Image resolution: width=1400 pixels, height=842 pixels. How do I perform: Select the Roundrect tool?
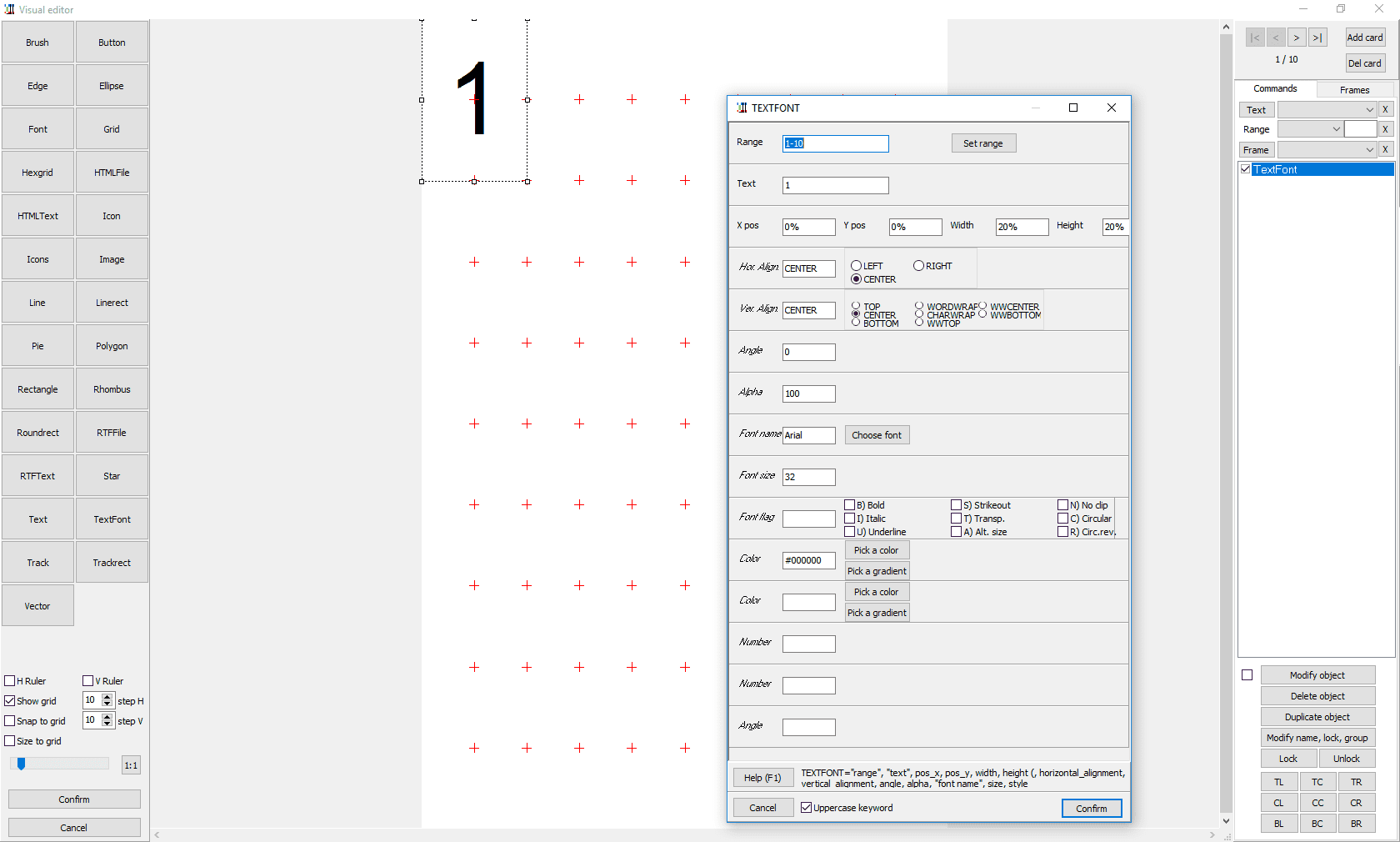point(37,433)
